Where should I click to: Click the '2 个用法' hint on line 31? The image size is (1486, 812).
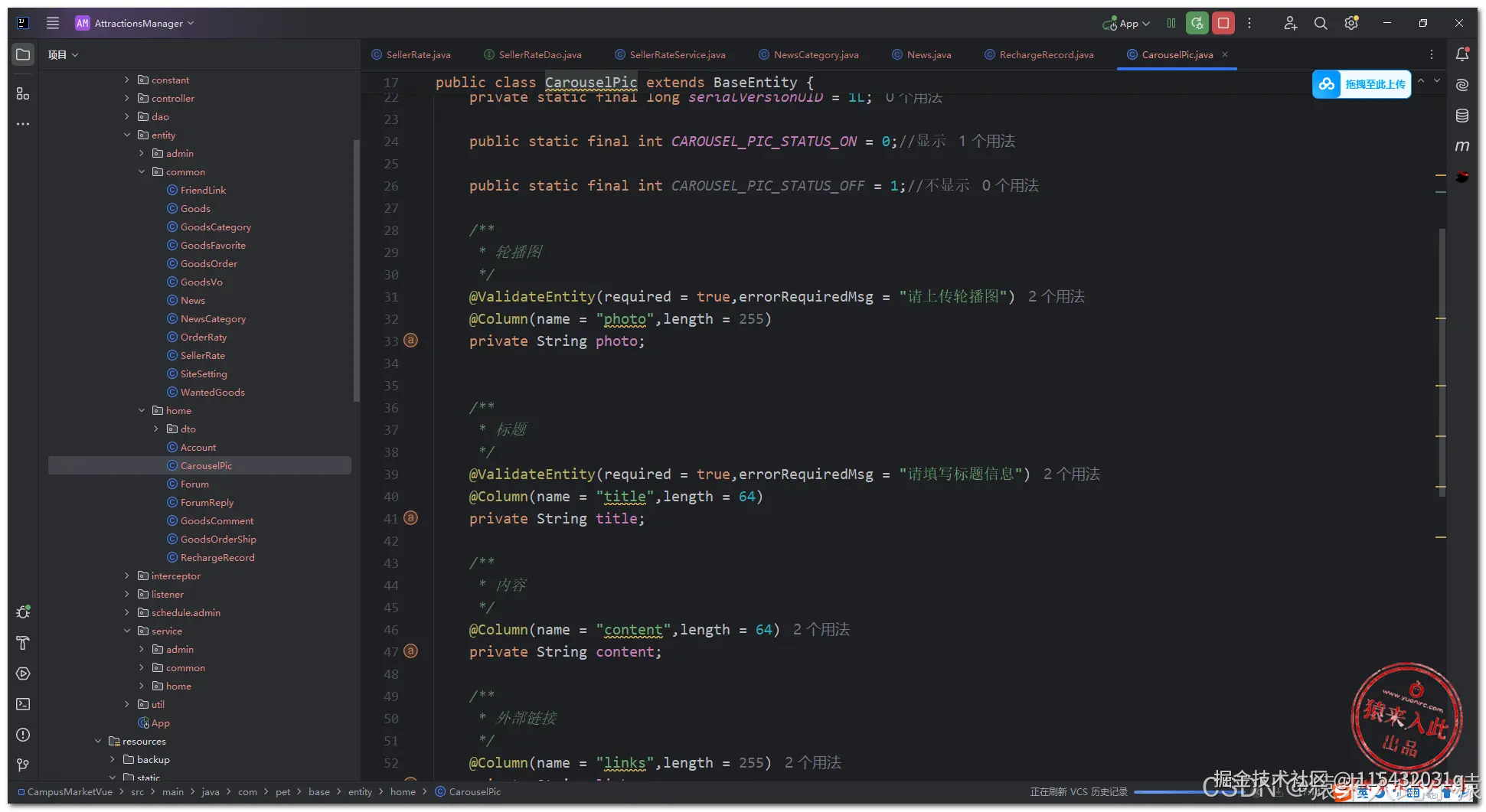tap(1057, 296)
